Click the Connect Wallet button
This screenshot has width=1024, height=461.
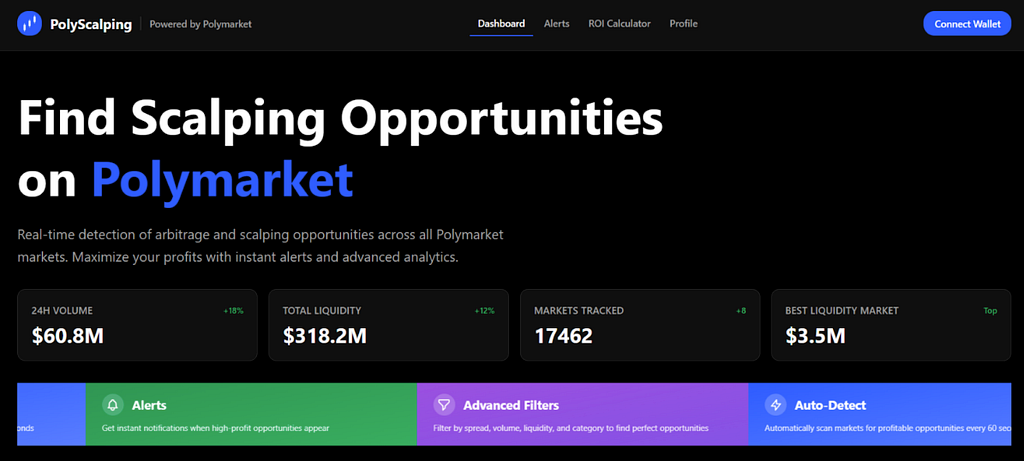(967, 24)
